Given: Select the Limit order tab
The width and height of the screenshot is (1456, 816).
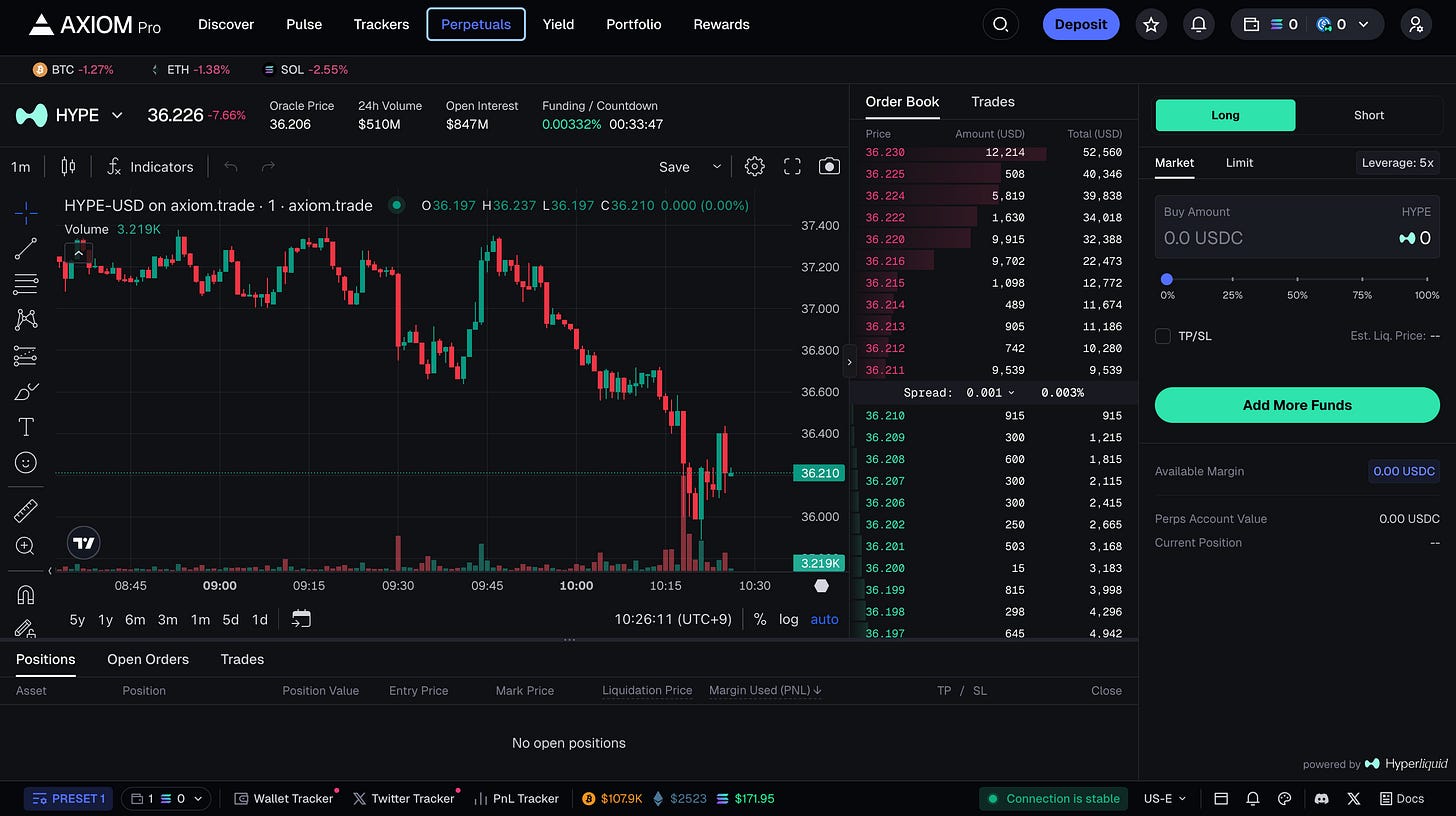Looking at the screenshot, I should point(1239,162).
